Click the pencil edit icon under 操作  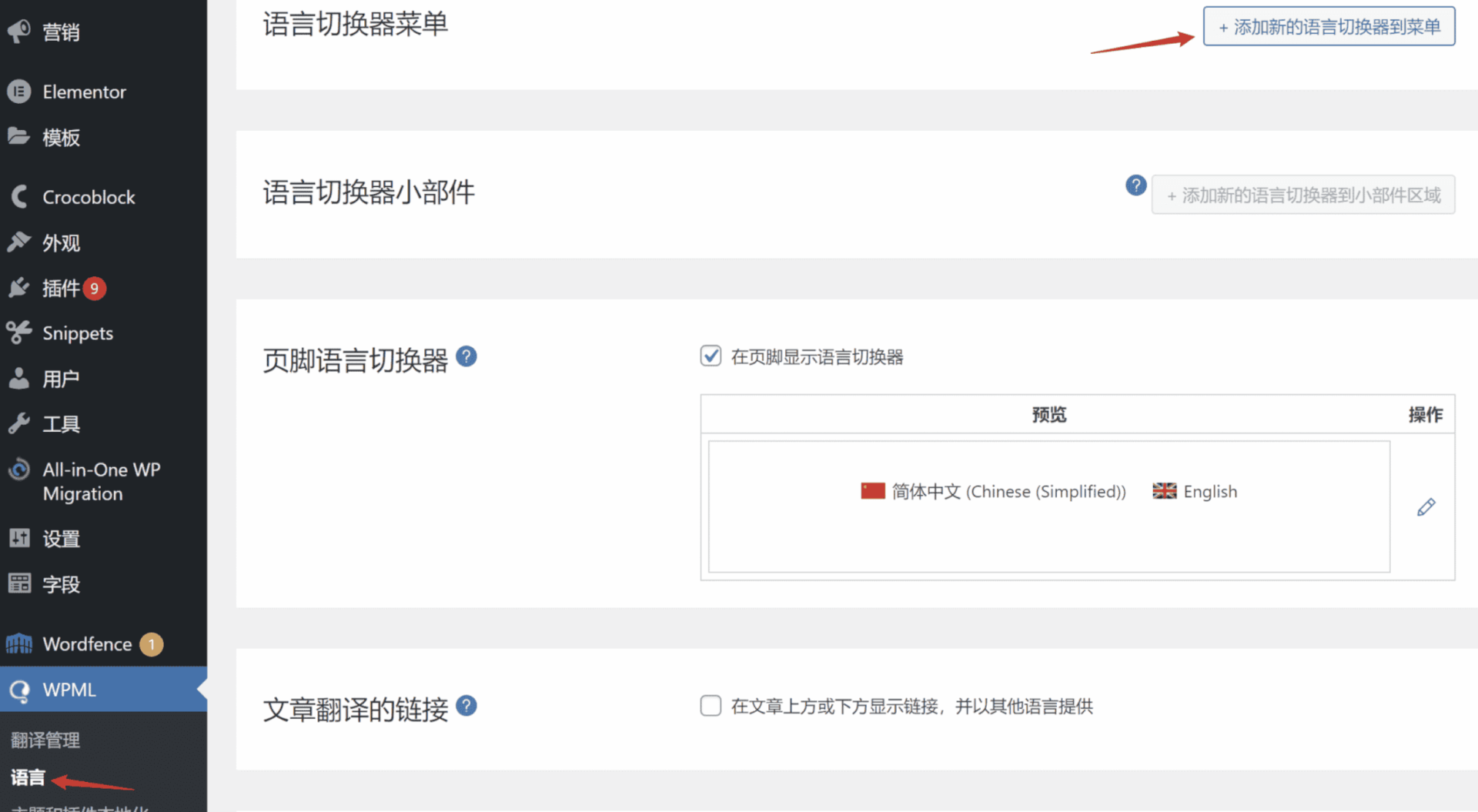[x=1426, y=506]
